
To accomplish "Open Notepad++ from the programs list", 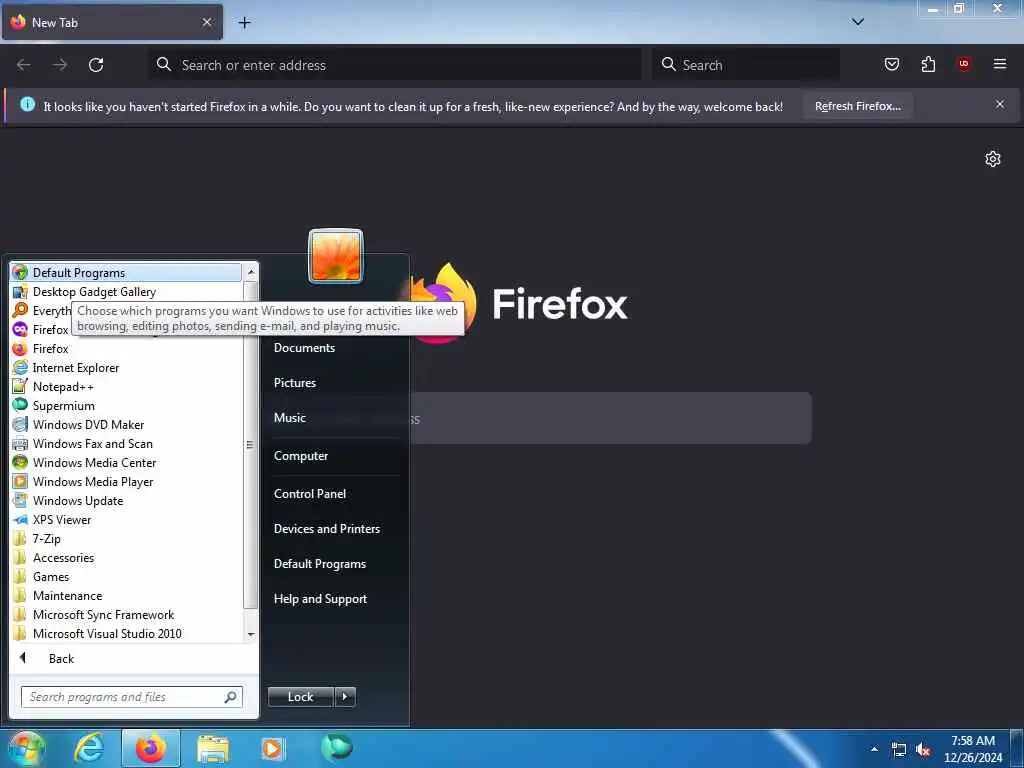I will pyautogui.click(x=126, y=387).
